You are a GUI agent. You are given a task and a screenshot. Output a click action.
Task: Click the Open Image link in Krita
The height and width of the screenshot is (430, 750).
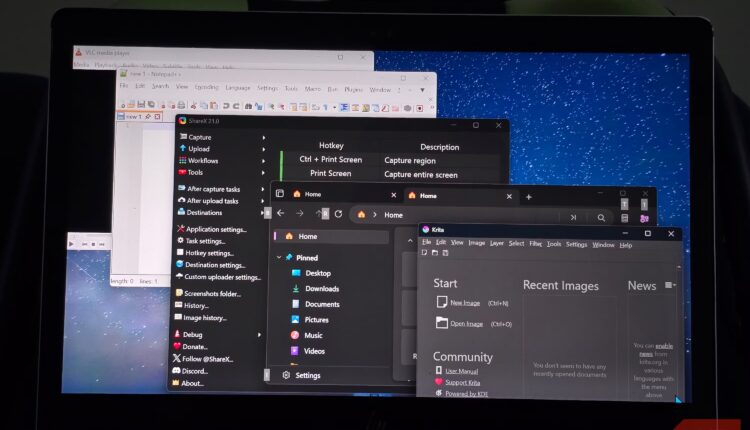(x=466, y=324)
